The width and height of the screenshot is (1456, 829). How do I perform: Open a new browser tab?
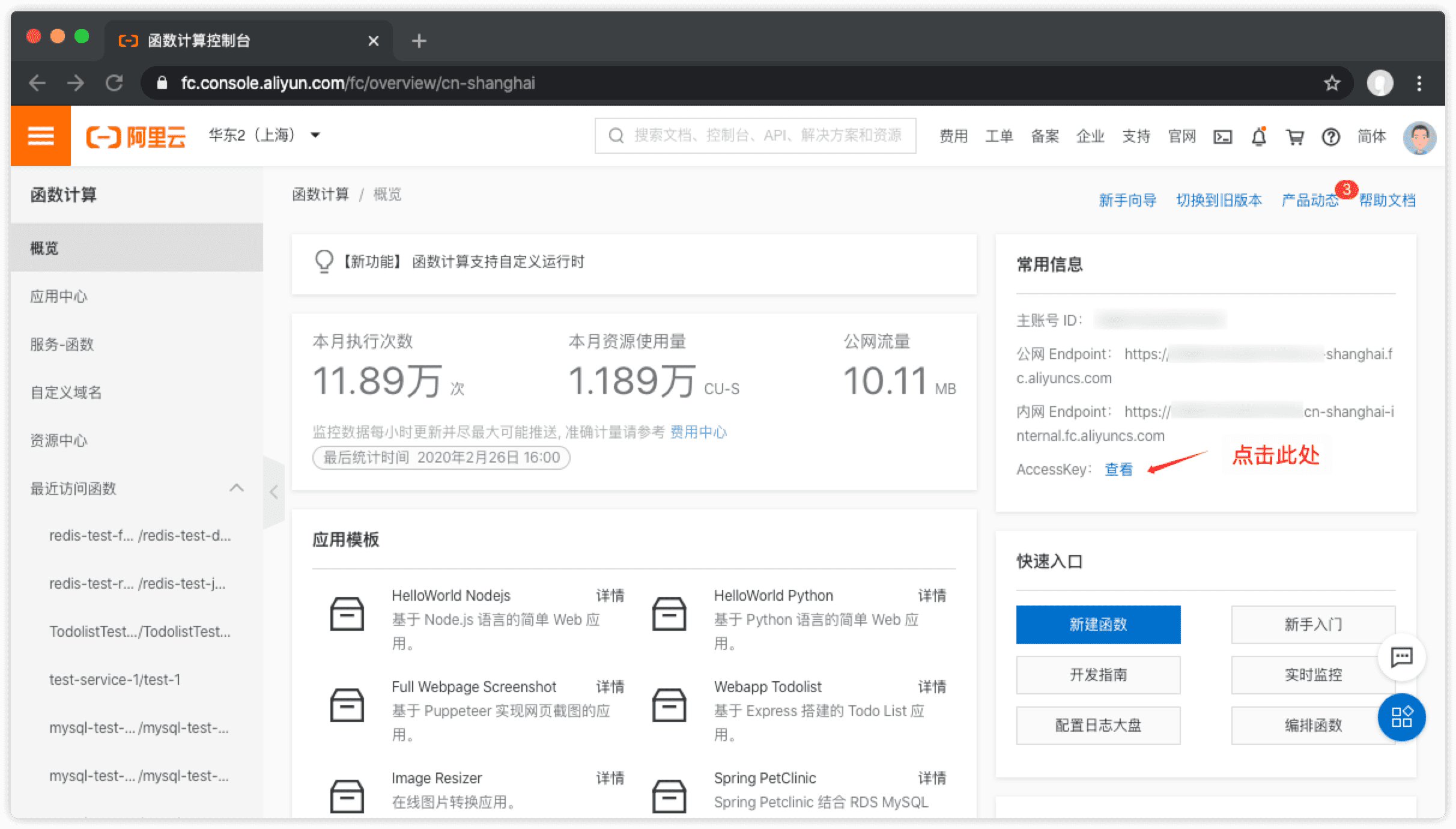(x=419, y=41)
